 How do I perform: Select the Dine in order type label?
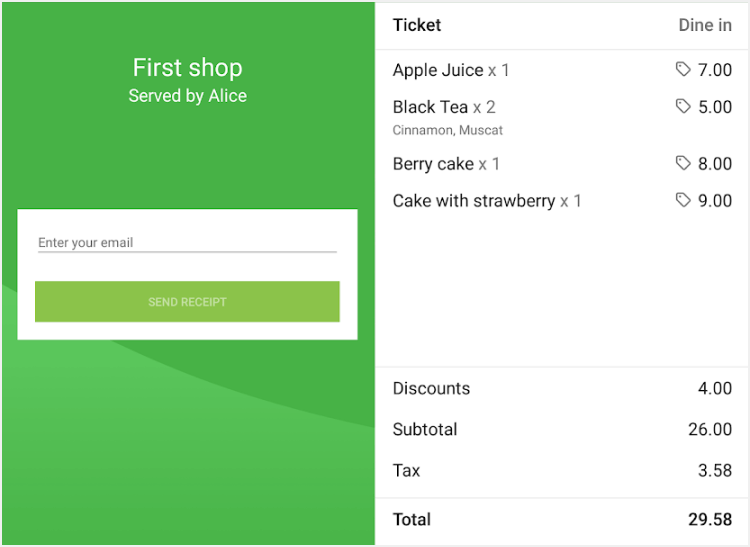704,25
